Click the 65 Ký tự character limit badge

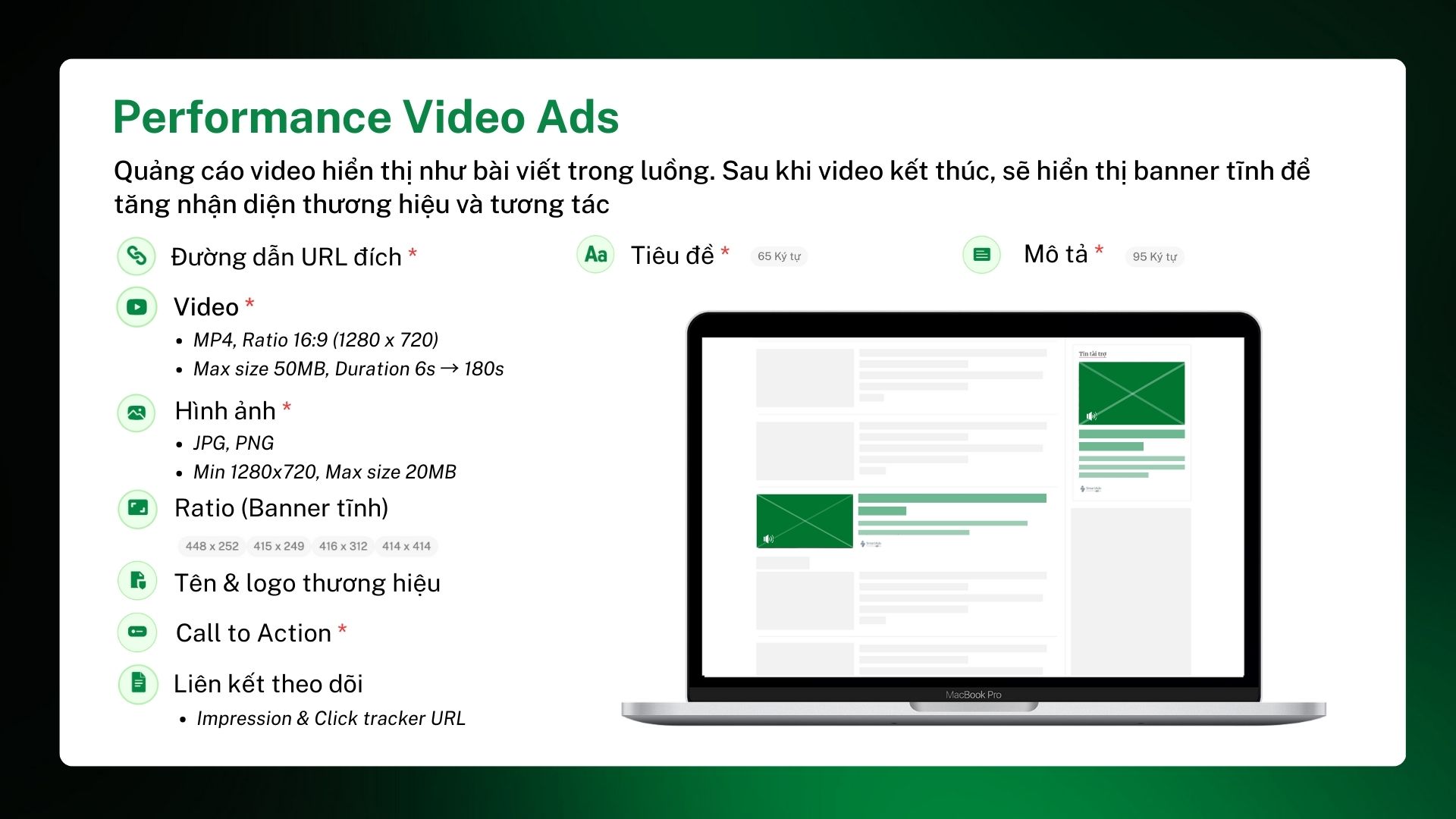(x=778, y=256)
